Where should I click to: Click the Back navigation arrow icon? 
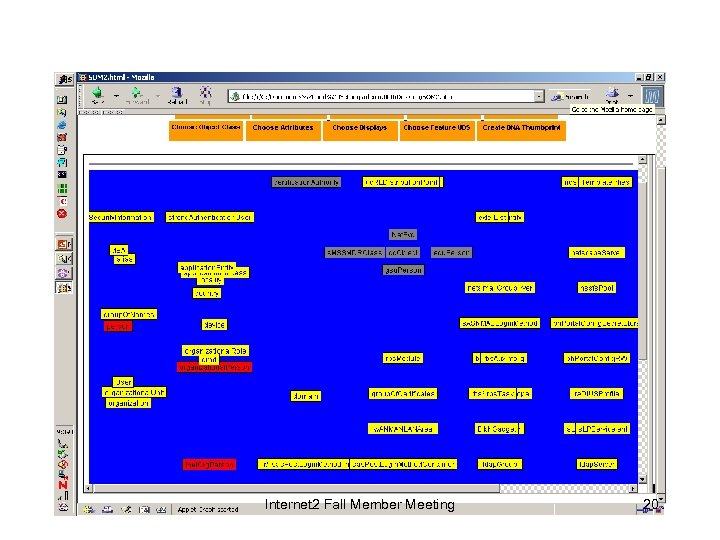(97, 94)
